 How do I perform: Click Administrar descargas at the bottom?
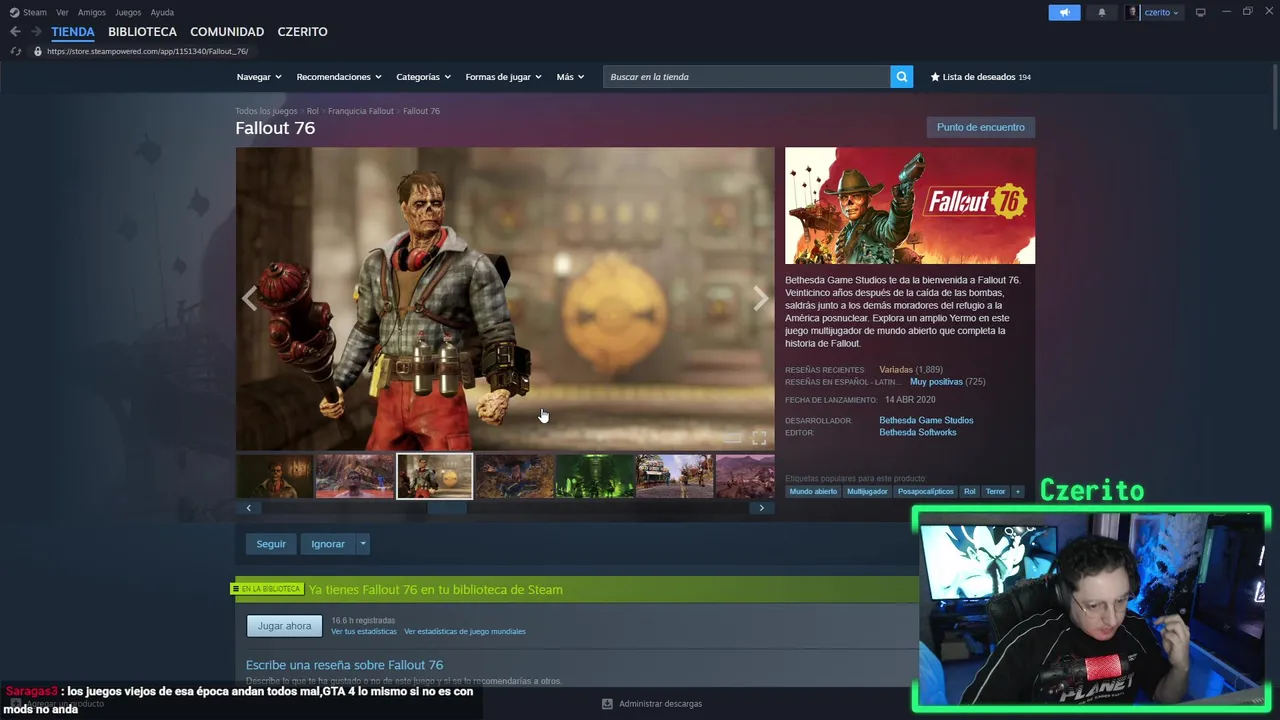tap(660, 704)
